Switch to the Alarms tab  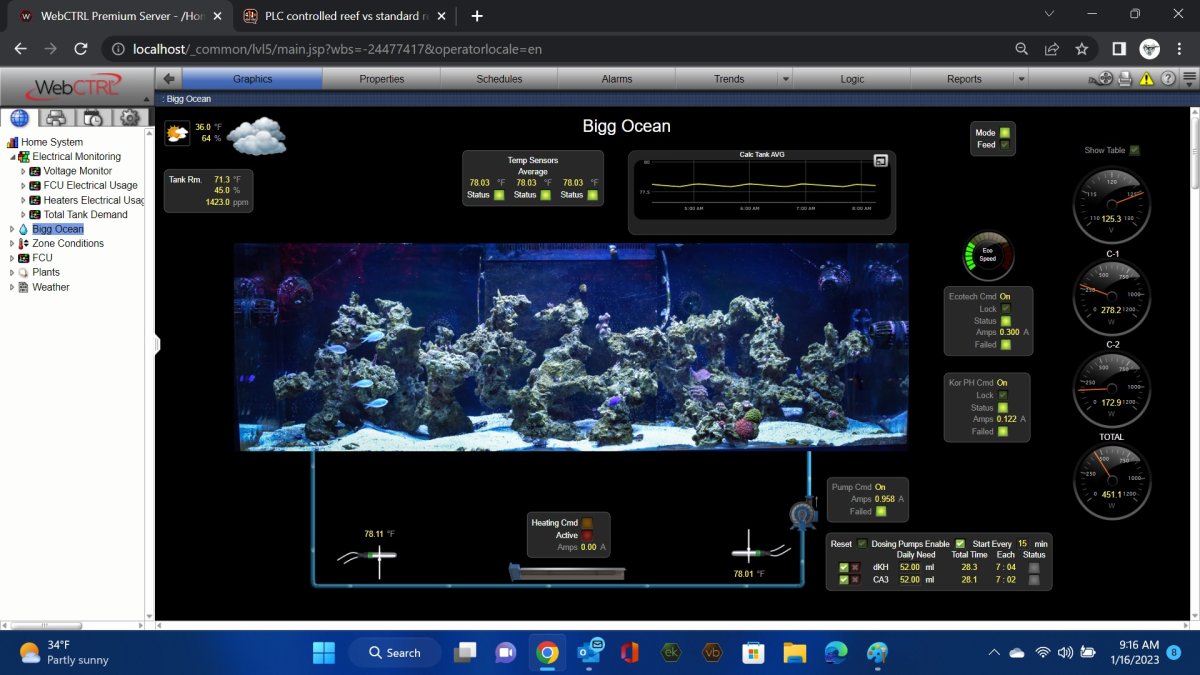click(x=616, y=79)
